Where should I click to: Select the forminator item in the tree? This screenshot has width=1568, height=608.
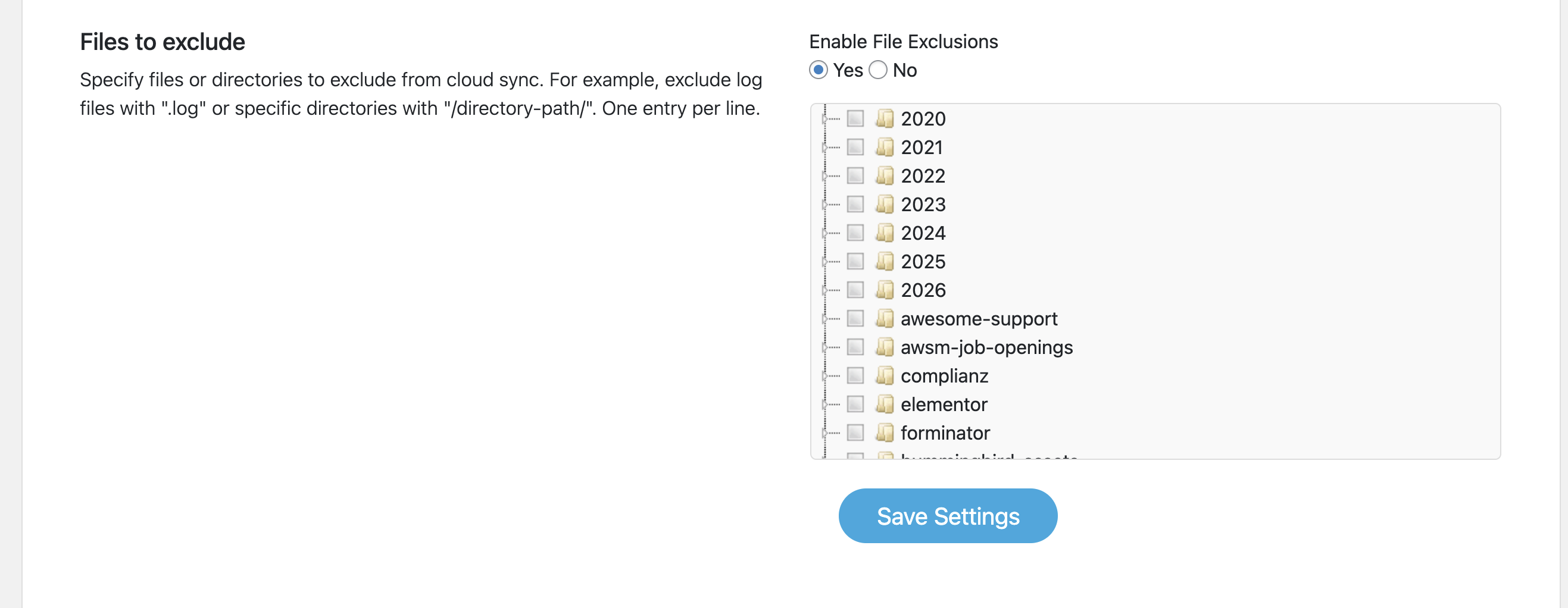(x=945, y=432)
